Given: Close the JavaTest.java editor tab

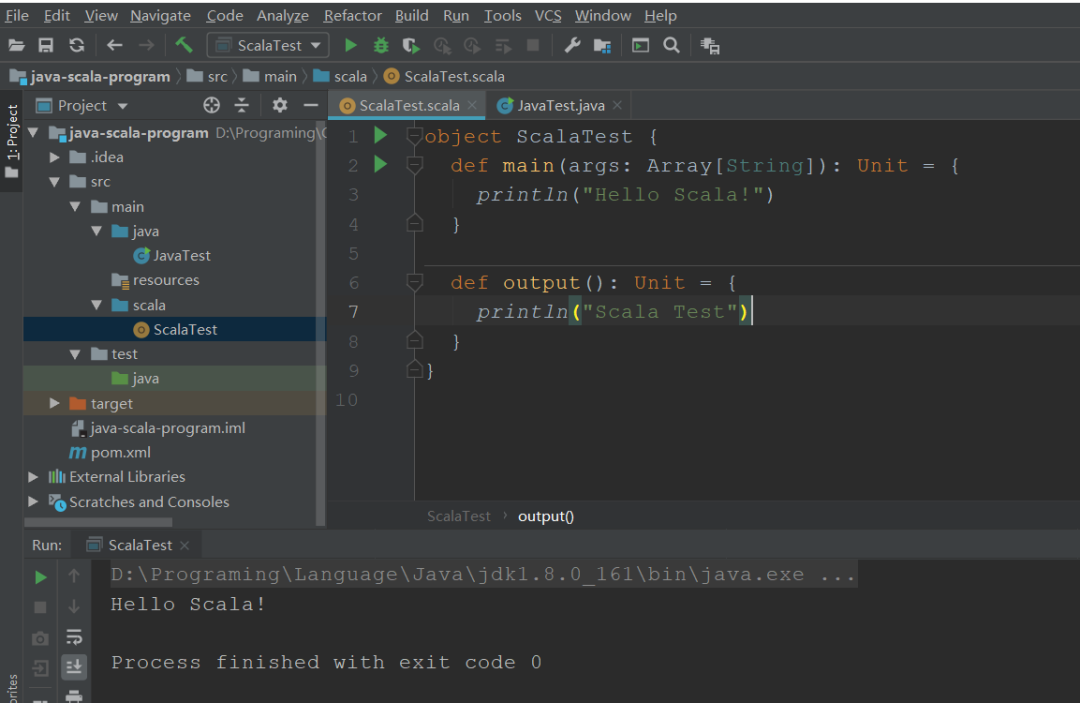Looking at the screenshot, I should click(617, 105).
